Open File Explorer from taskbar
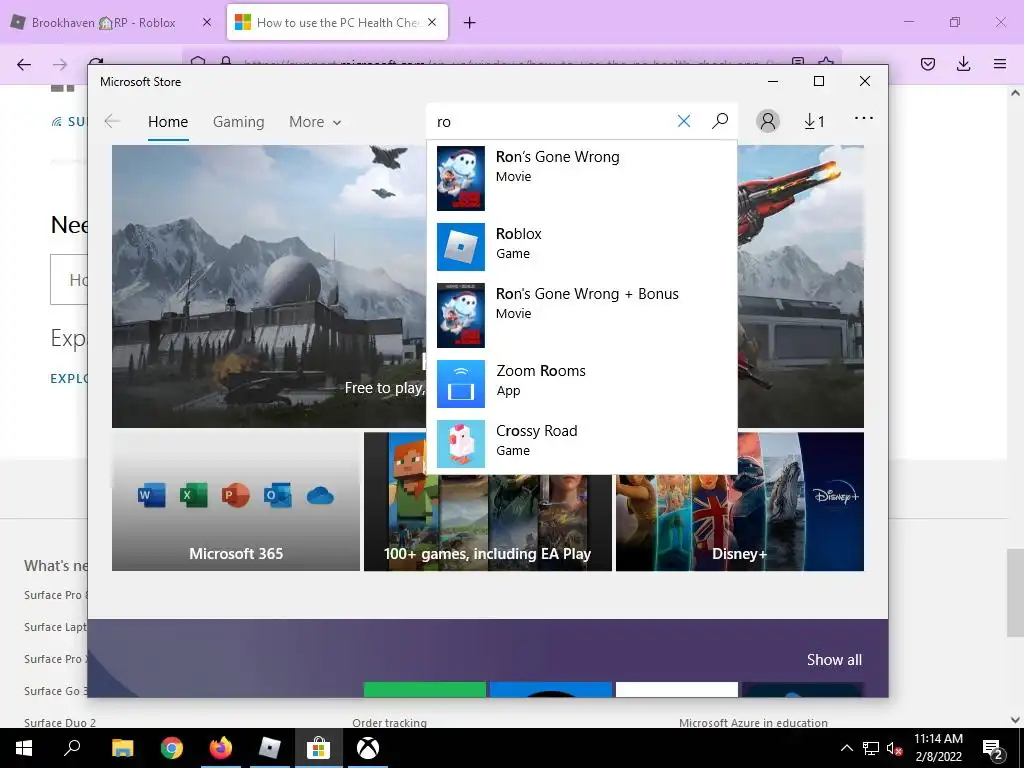Viewport: 1024px width, 768px height. (x=122, y=748)
